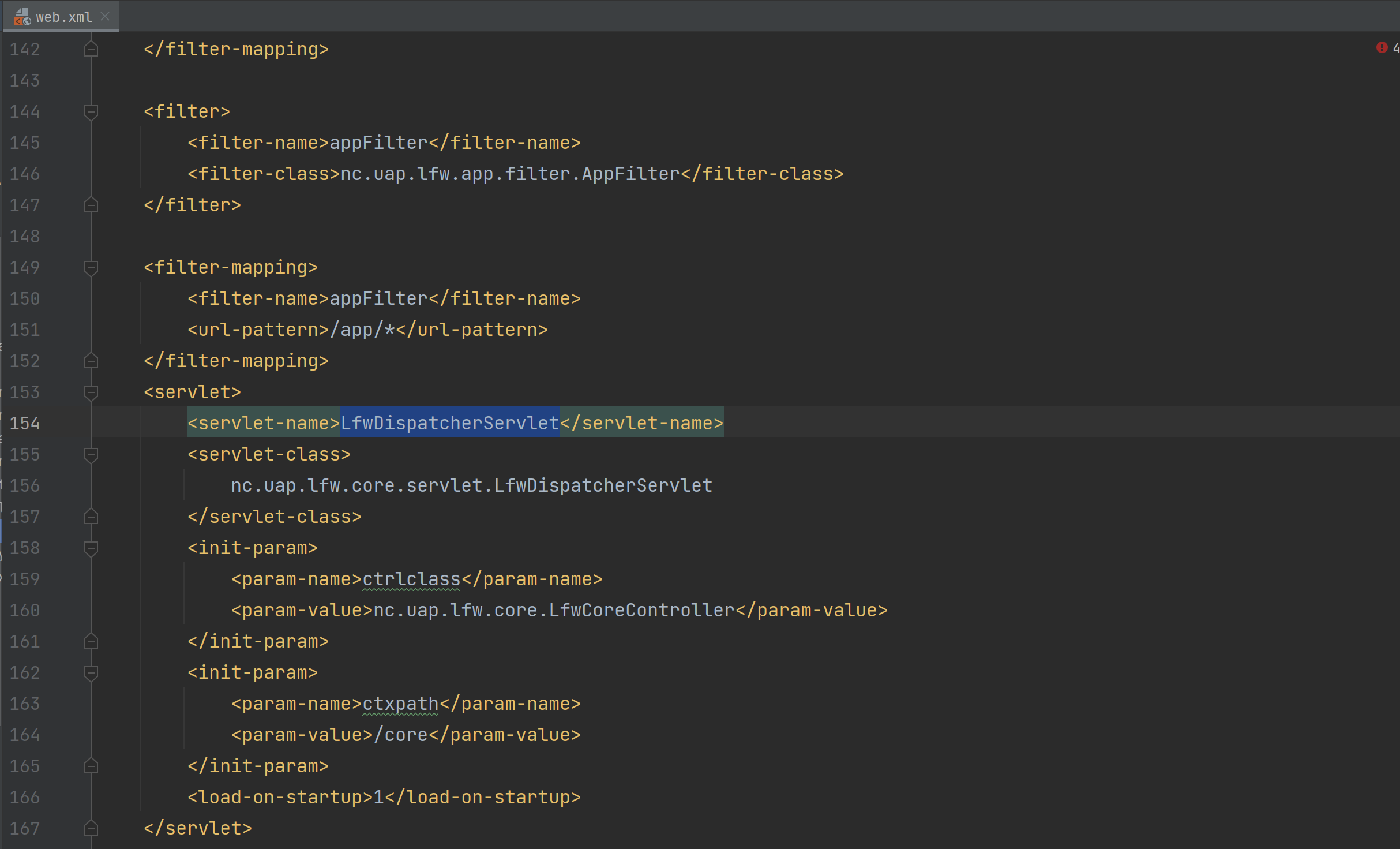Image resolution: width=1400 pixels, height=849 pixels.
Task: Click the underlined ctxpath param name
Action: pos(400,704)
